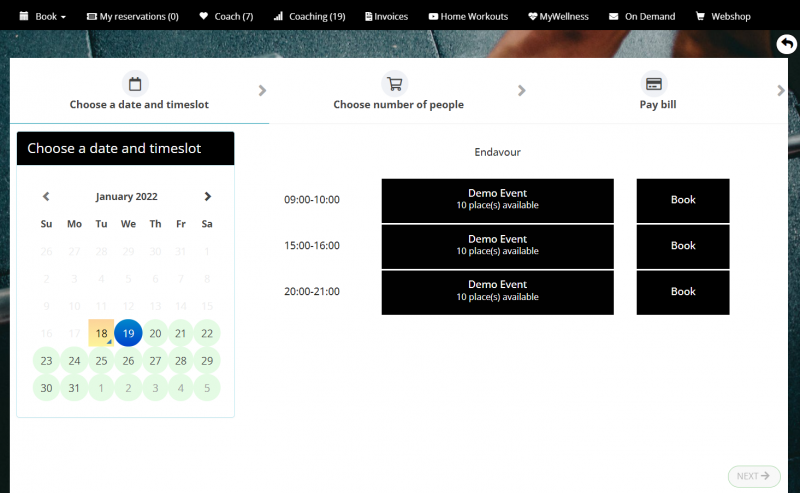The width and height of the screenshot is (800, 493).
Task: Open Home Workouts video section
Action: point(467,16)
